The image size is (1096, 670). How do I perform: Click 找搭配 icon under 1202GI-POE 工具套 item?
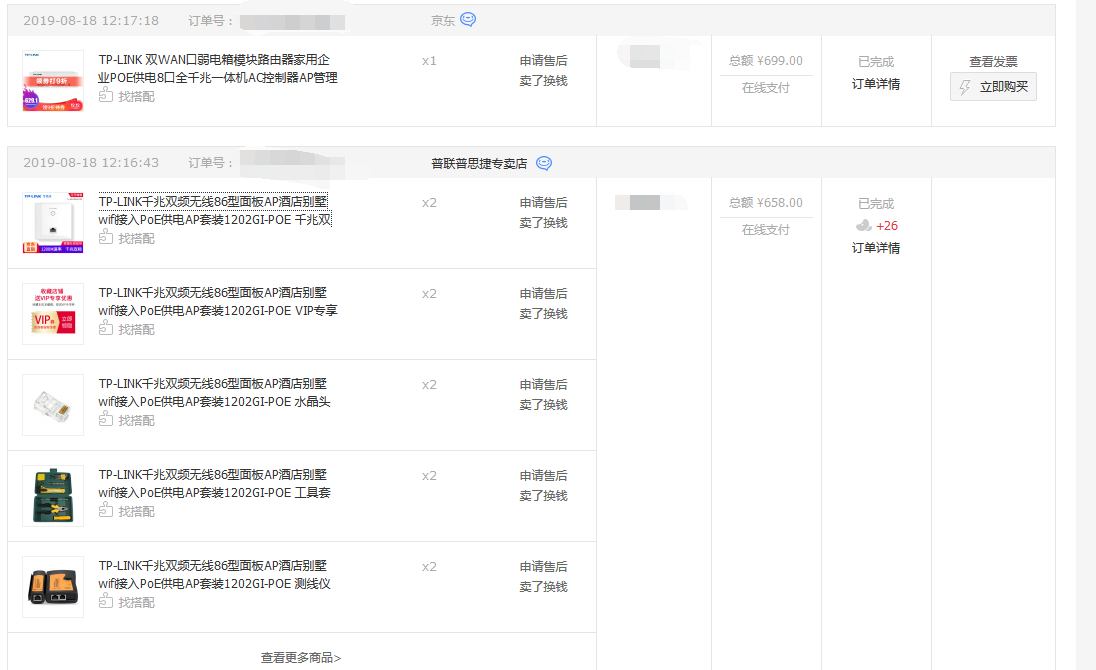point(106,510)
